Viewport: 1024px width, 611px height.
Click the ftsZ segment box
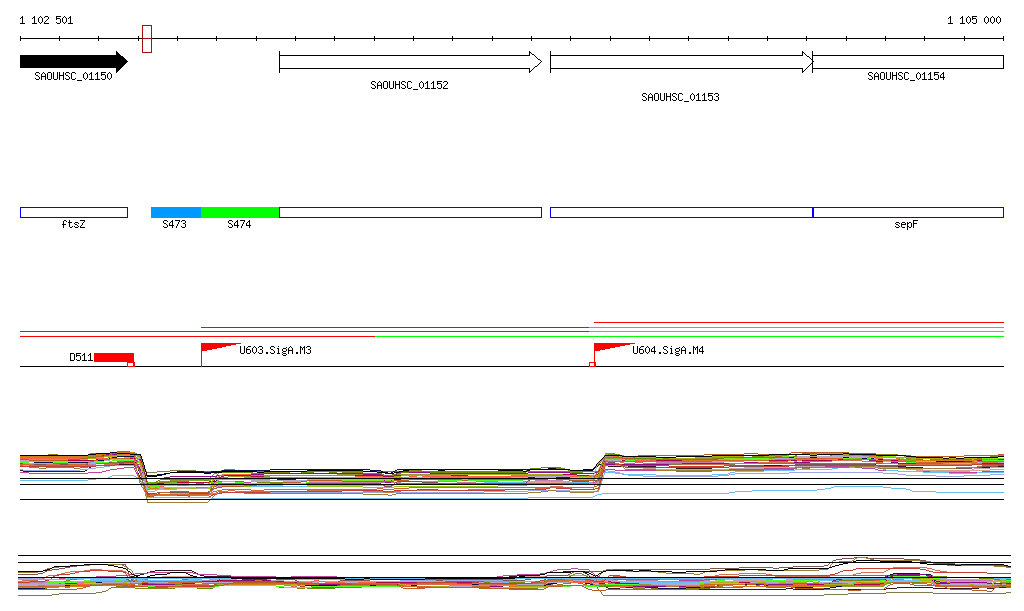point(74,212)
